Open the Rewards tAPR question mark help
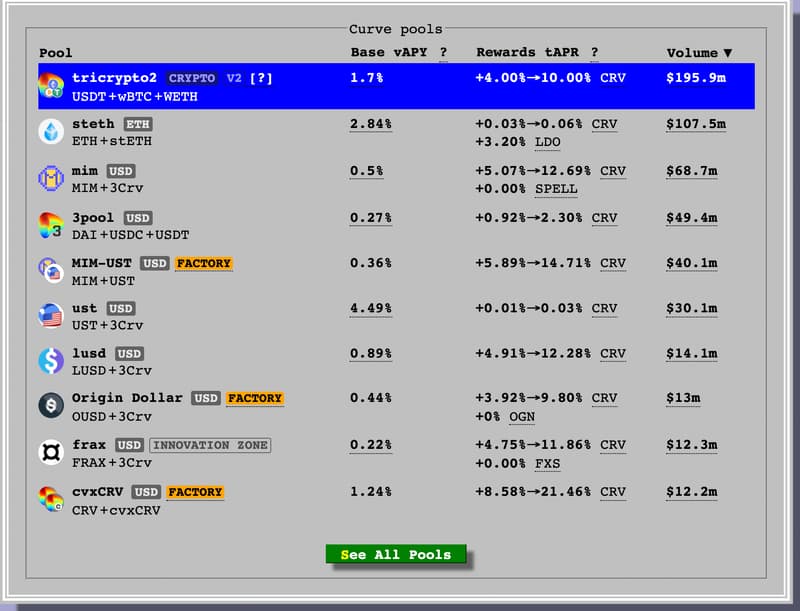This screenshot has width=800, height=611. (594, 53)
